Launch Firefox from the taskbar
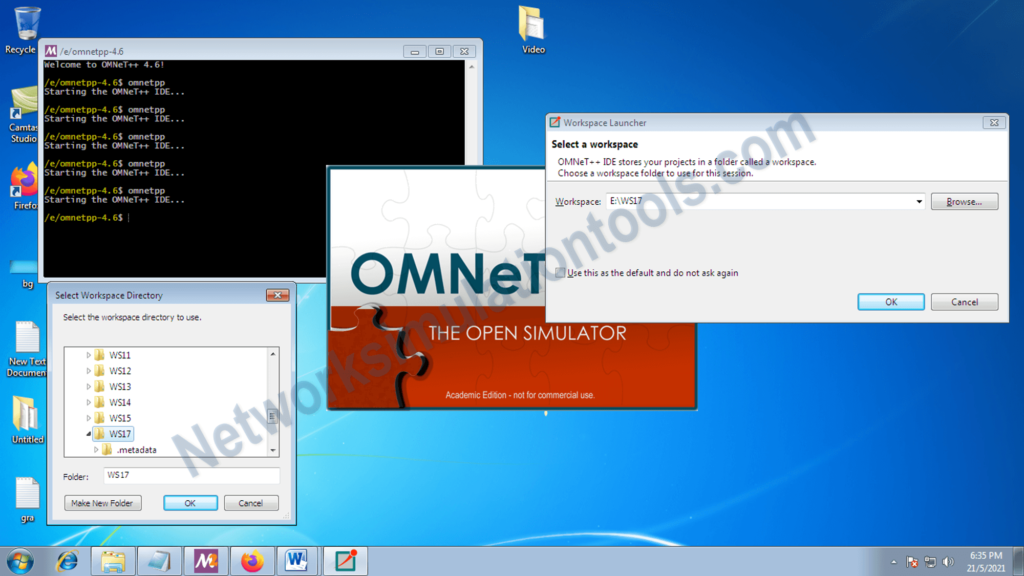The height and width of the screenshot is (576, 1024). point(252,561)
